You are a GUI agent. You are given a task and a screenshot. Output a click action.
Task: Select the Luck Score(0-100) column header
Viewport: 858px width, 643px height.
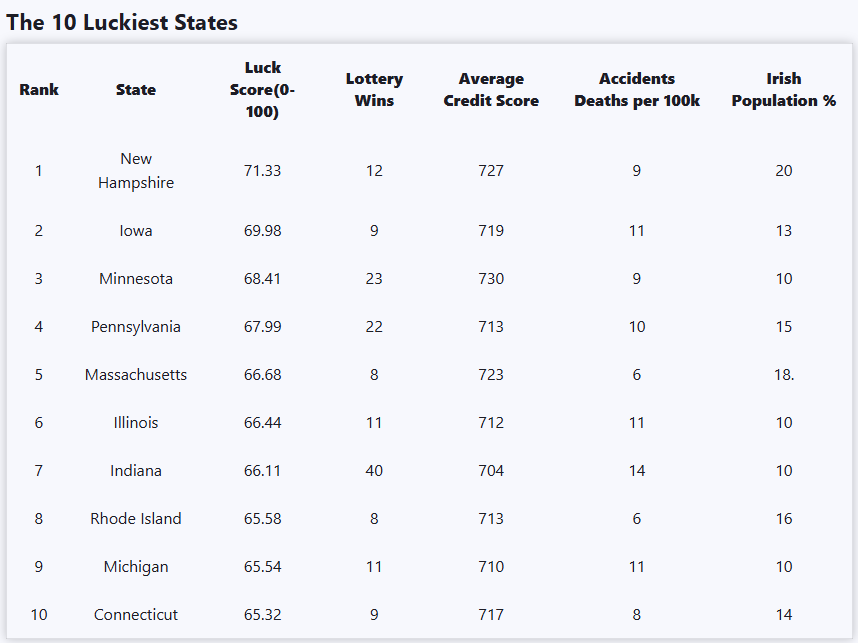point(262,90)
